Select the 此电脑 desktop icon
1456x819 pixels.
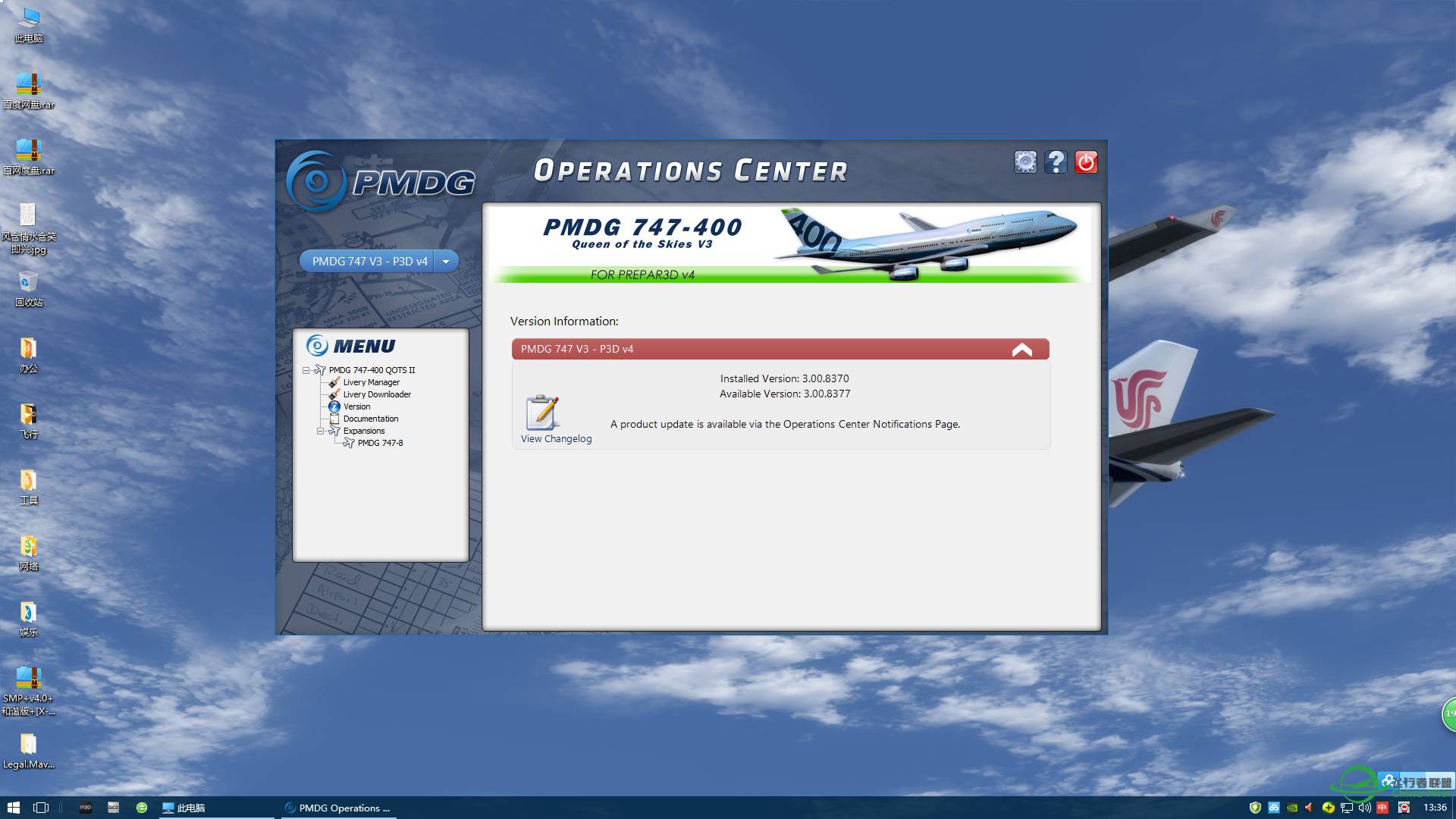tap(29, 25)
